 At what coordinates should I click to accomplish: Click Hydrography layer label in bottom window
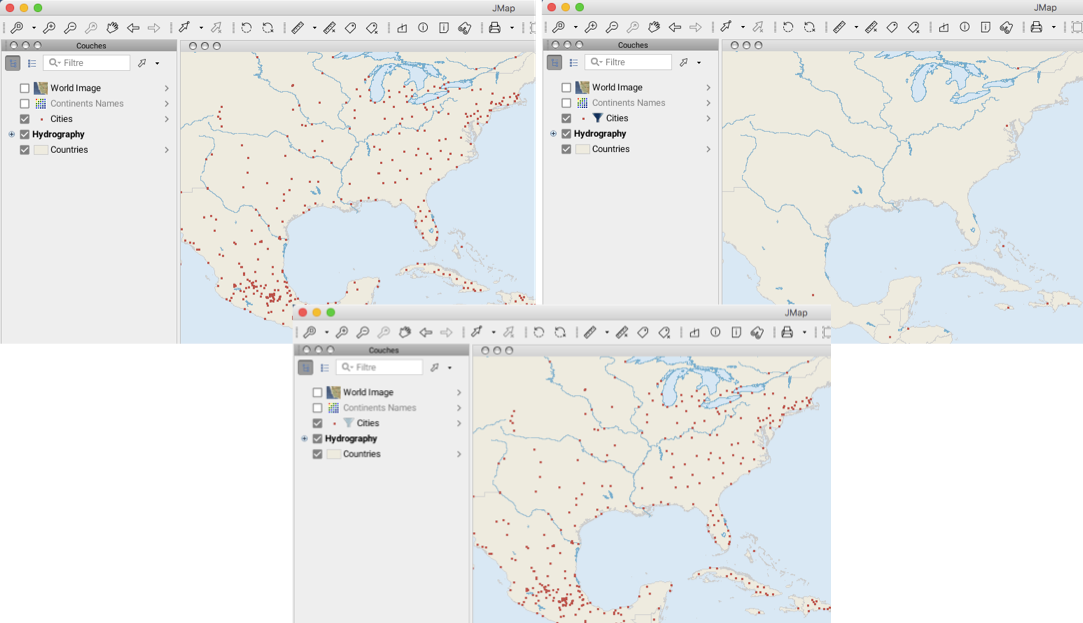pyautogui.click(x=351, y=439)
